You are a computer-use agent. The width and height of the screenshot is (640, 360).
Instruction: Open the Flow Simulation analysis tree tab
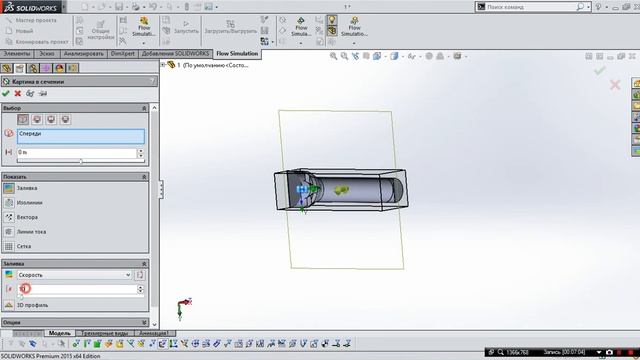pyautogui.click(x=73, y=68)
